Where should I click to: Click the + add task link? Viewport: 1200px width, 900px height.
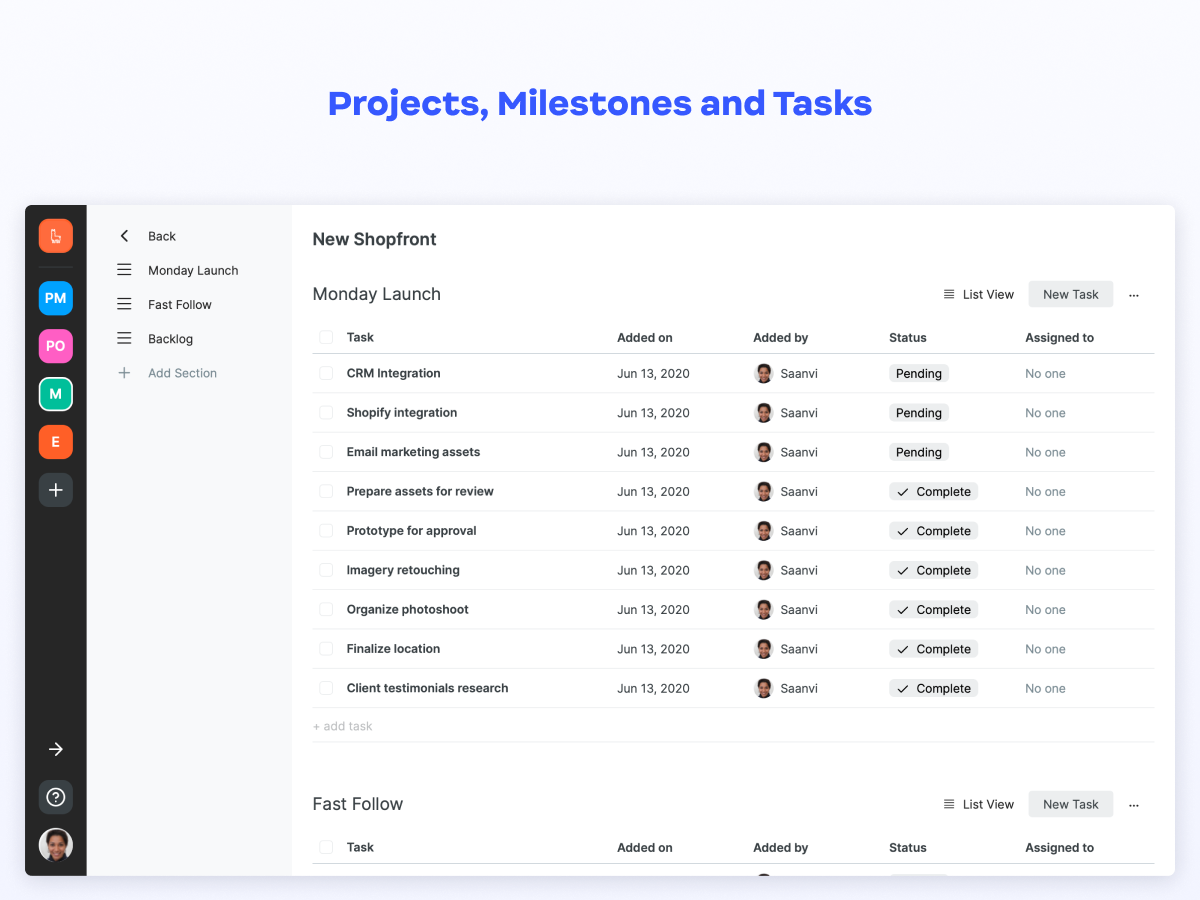coord(343,726)
